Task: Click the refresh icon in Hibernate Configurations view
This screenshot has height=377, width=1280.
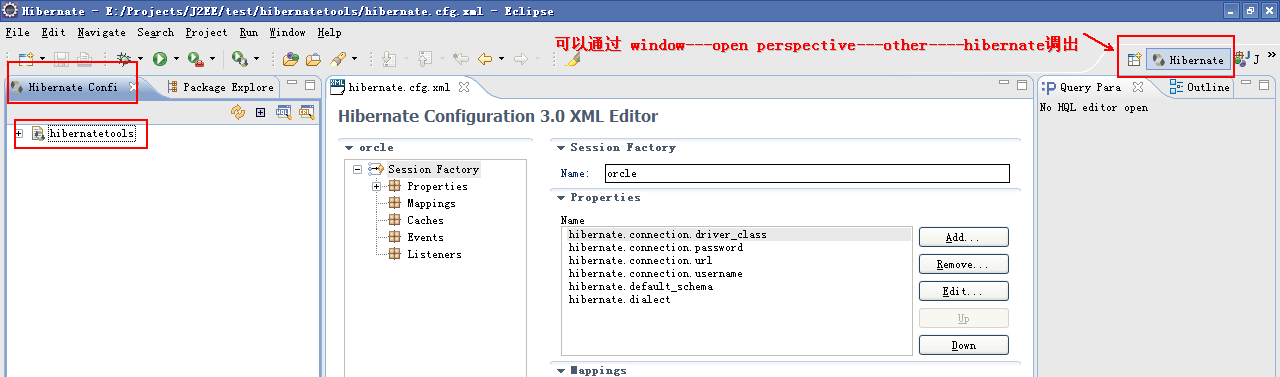Action: (x=238, y=112)
